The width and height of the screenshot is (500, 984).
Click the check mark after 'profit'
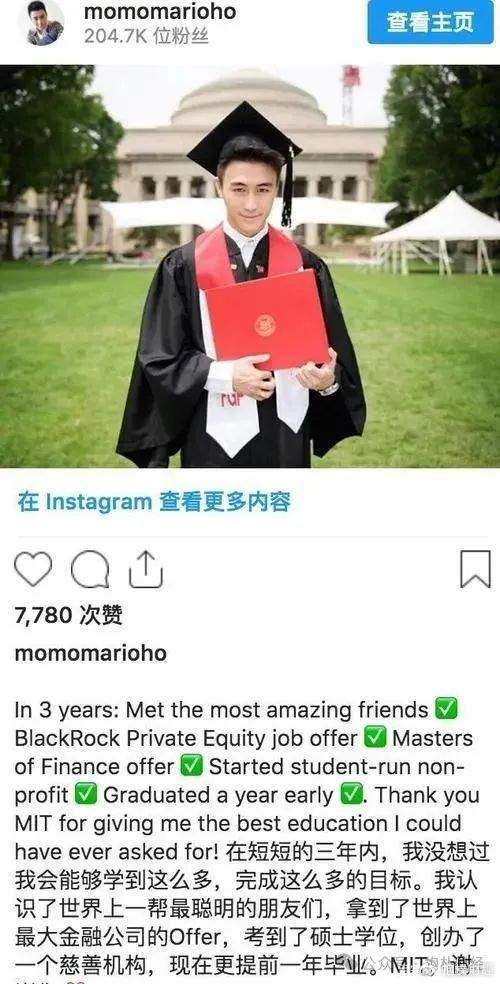click(x=85, y=794)
